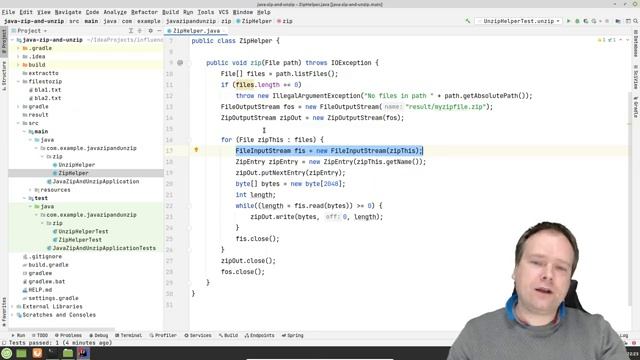This screenshot has width=640, height=360.
Task: Open the Debug tool window
Action: click(98, 336)
